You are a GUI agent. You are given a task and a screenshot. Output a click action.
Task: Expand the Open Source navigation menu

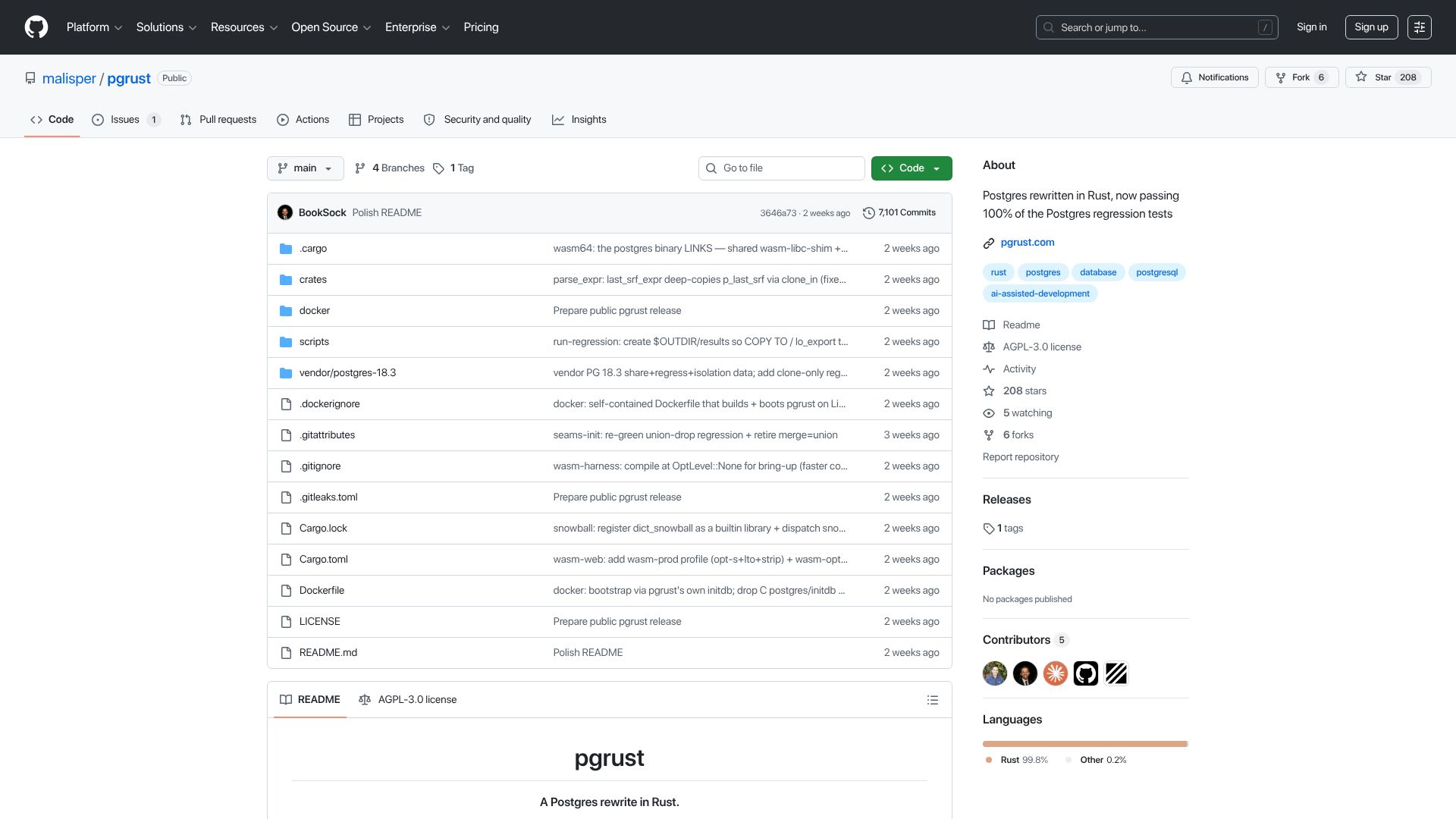point(331,27)
